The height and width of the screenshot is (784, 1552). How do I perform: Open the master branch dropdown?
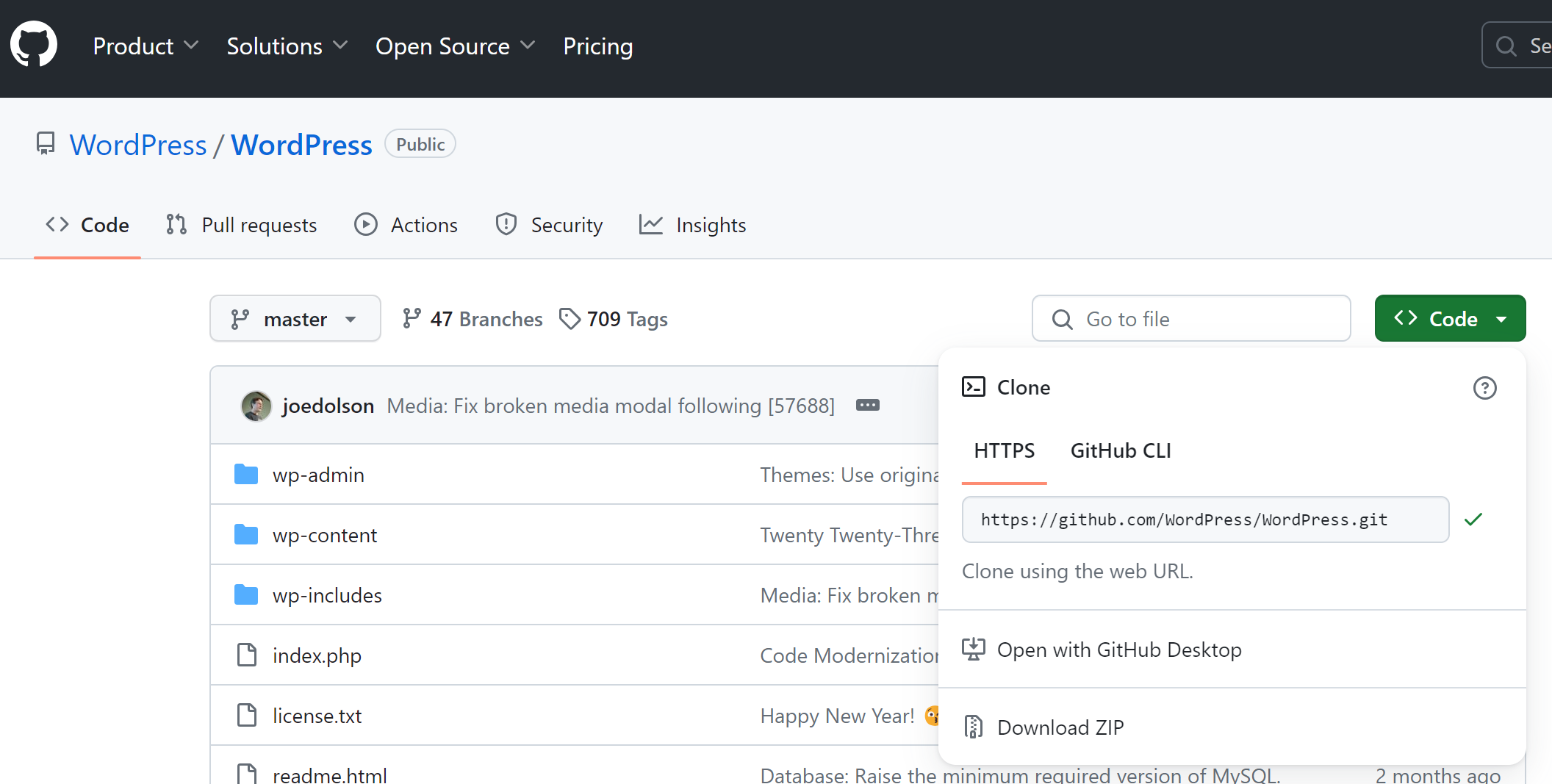click(x=295, y=319)
